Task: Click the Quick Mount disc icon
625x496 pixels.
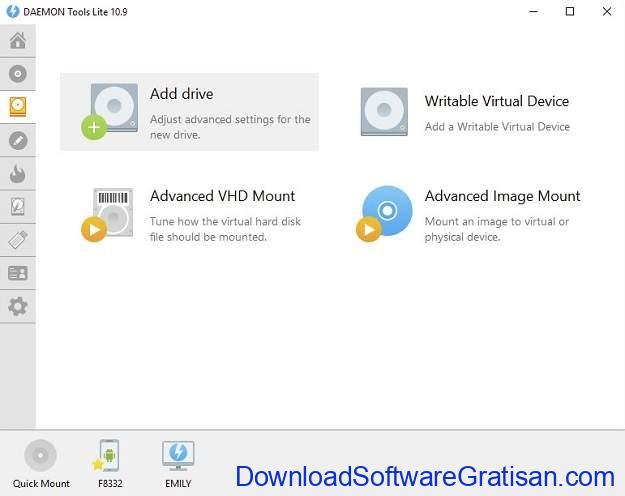Action: click(40, 455)
